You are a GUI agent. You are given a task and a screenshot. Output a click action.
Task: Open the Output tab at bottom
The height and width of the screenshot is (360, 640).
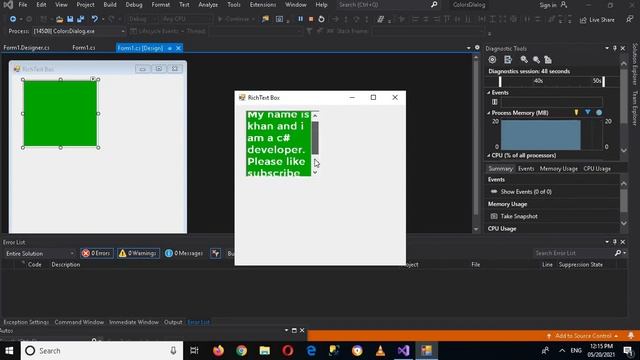(x=173, y=322)
